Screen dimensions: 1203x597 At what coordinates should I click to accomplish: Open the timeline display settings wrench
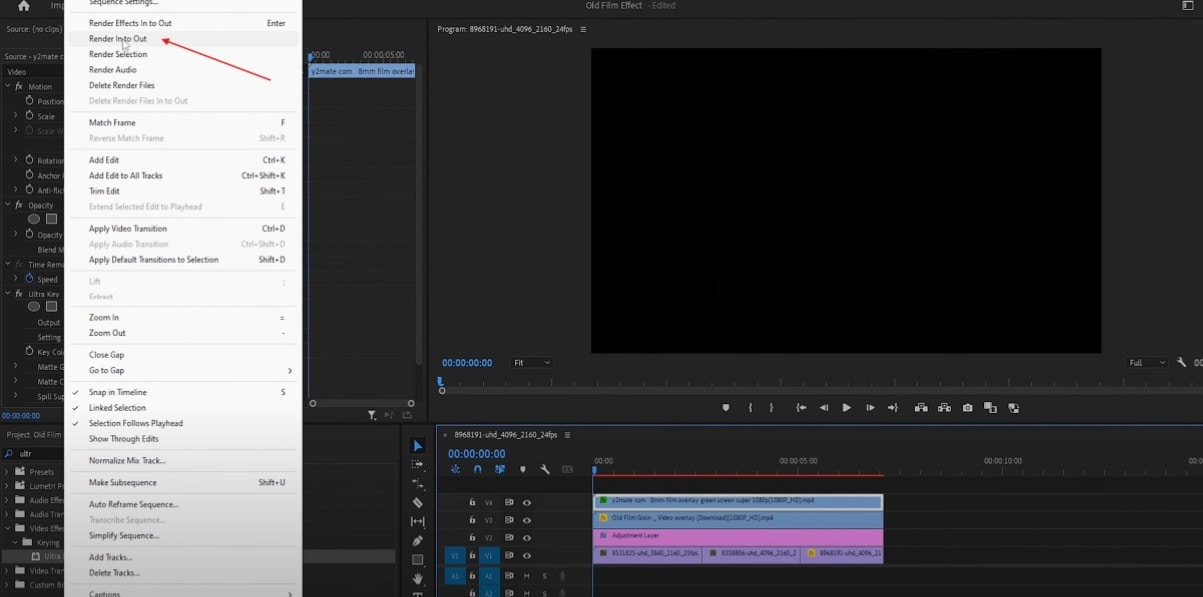coord(543,468)
